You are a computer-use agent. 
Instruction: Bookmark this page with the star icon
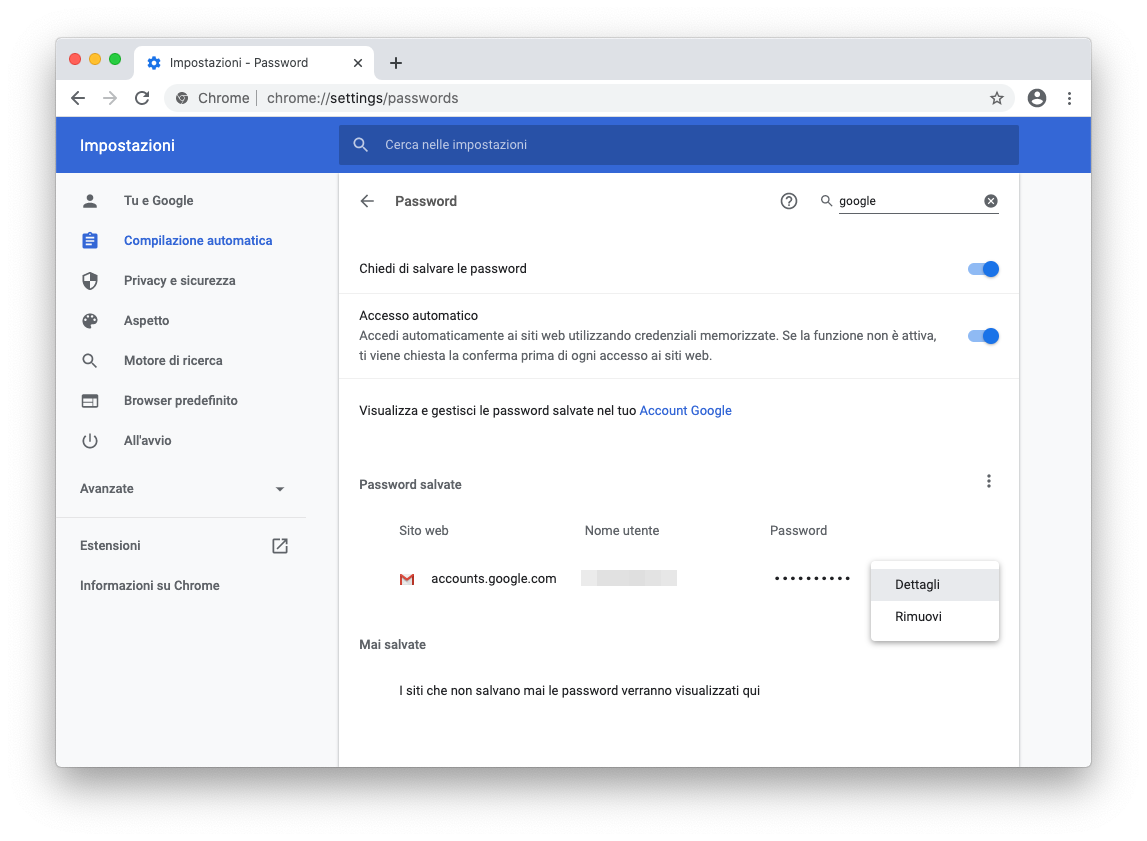996,98
